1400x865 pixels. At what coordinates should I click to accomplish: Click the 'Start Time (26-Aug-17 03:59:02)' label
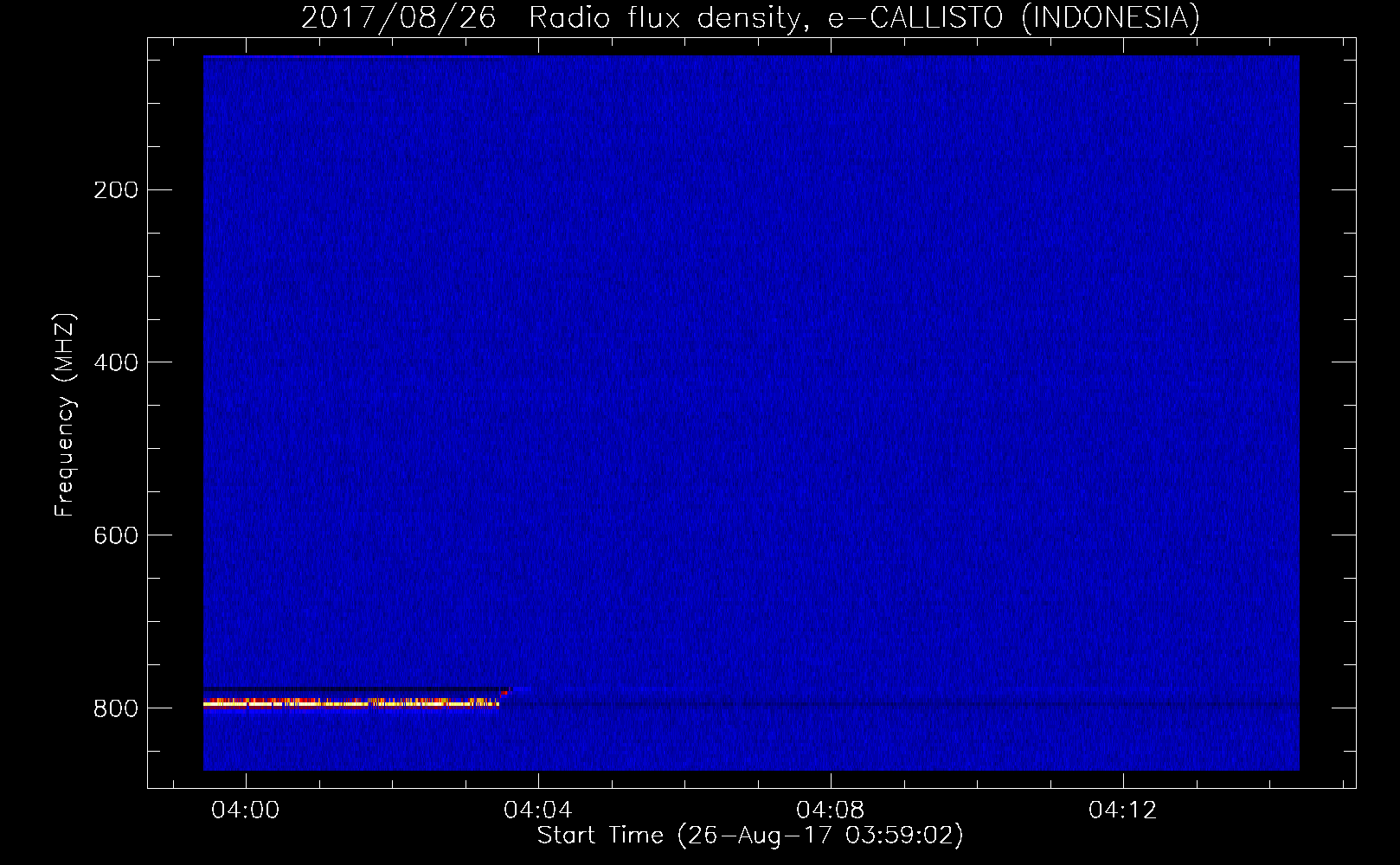(750, 836)
